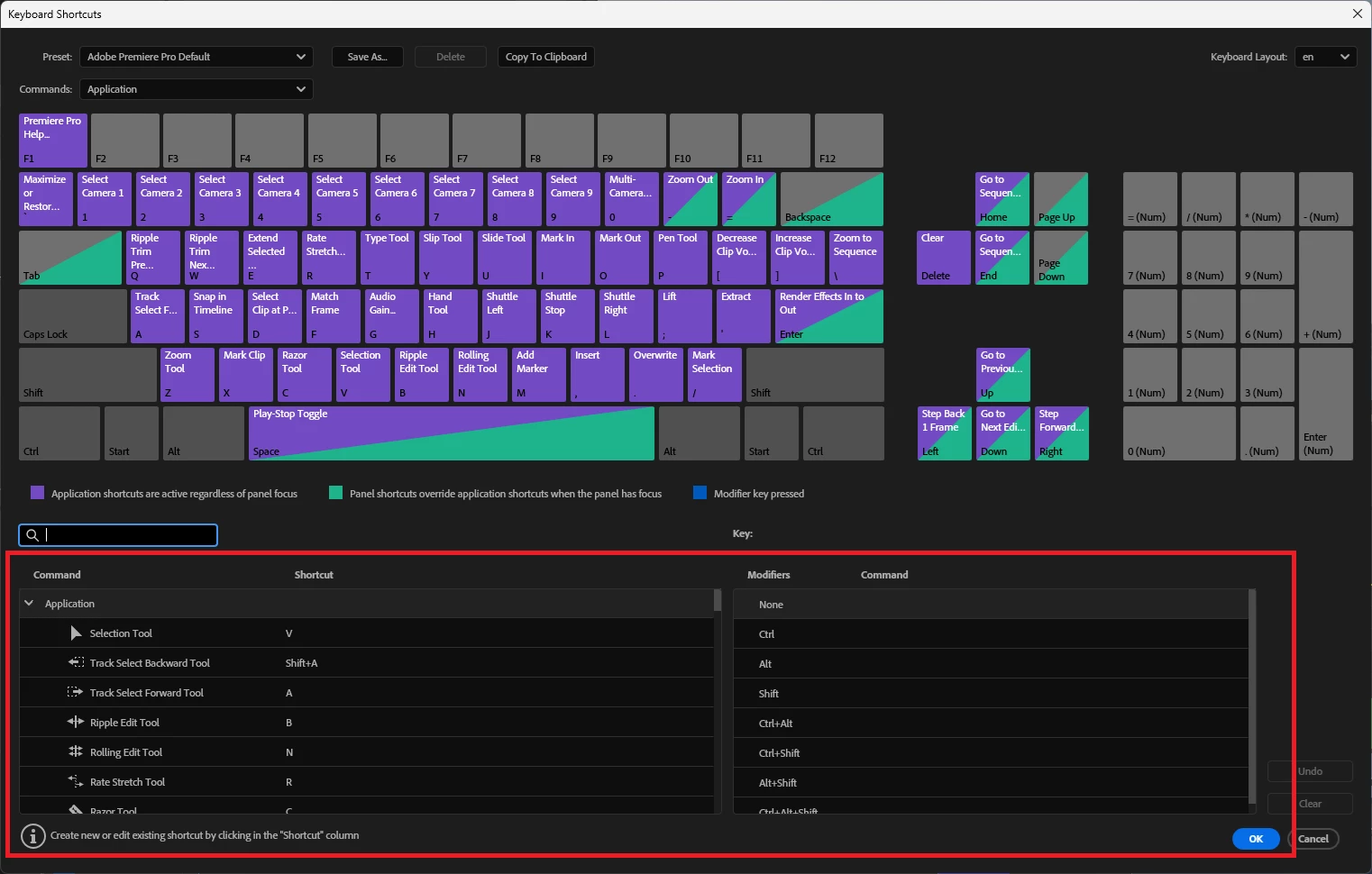Click the Zoom Tool Z key
The height and width of the screenshot is (874, 1372).
188,375
